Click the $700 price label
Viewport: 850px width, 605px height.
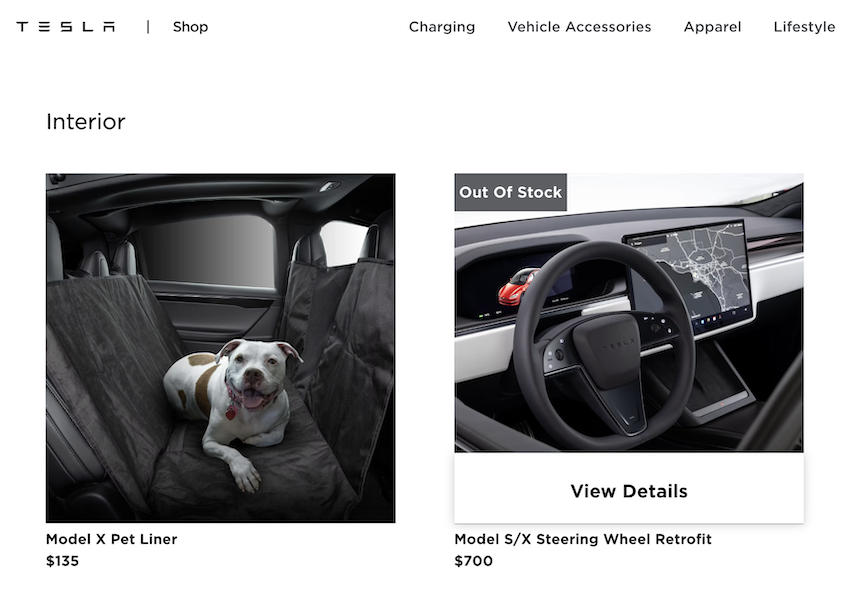point(473,561)
